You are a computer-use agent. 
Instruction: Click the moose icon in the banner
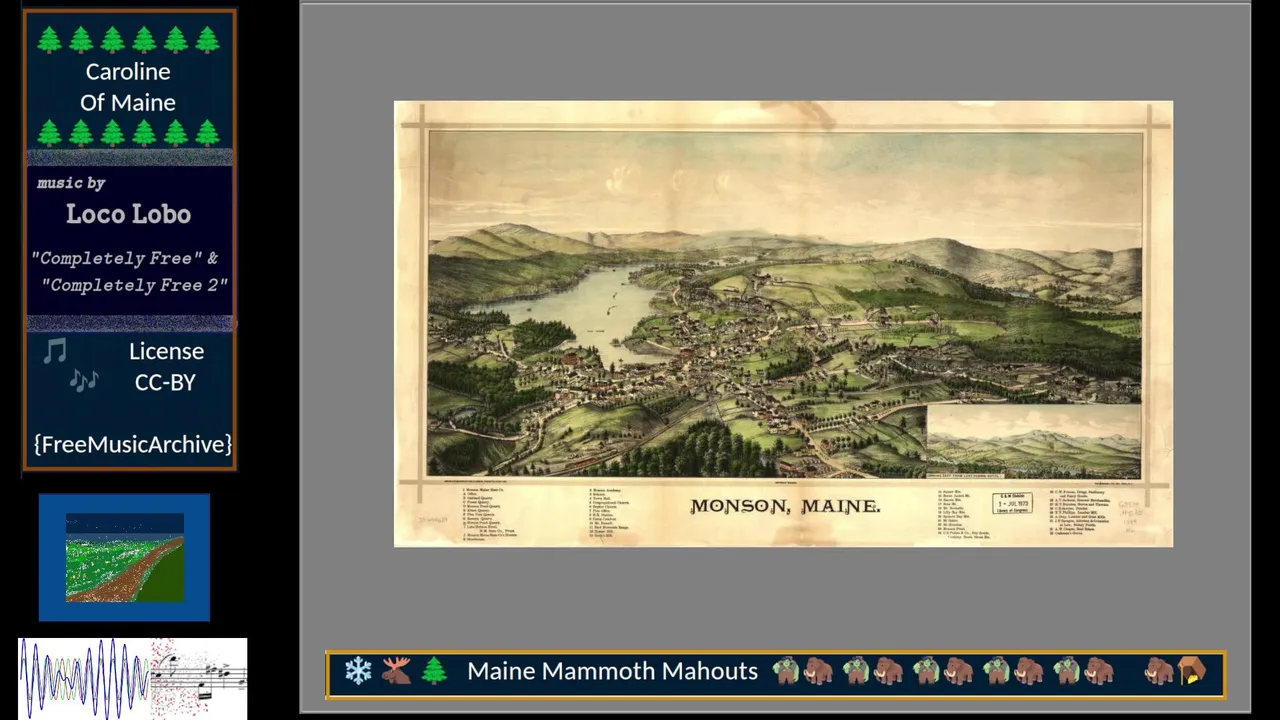tap(396, 671)
